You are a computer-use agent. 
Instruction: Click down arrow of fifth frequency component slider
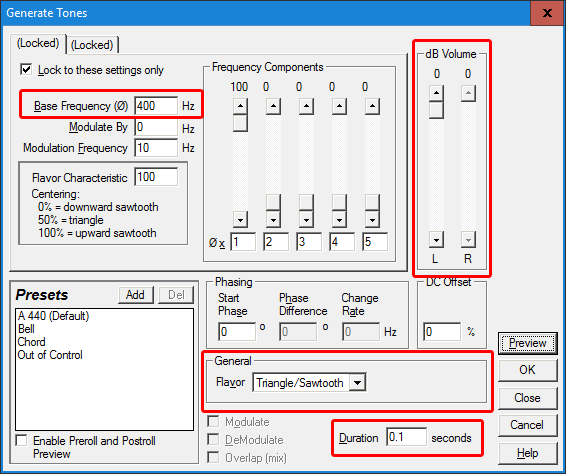[372, 219]
